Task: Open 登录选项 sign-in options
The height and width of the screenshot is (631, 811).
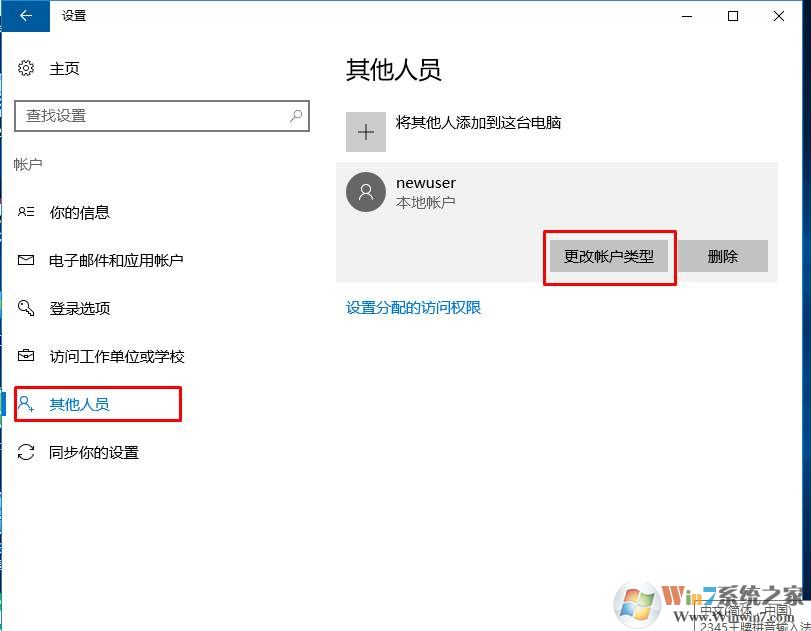Action: tap(80, 308)
